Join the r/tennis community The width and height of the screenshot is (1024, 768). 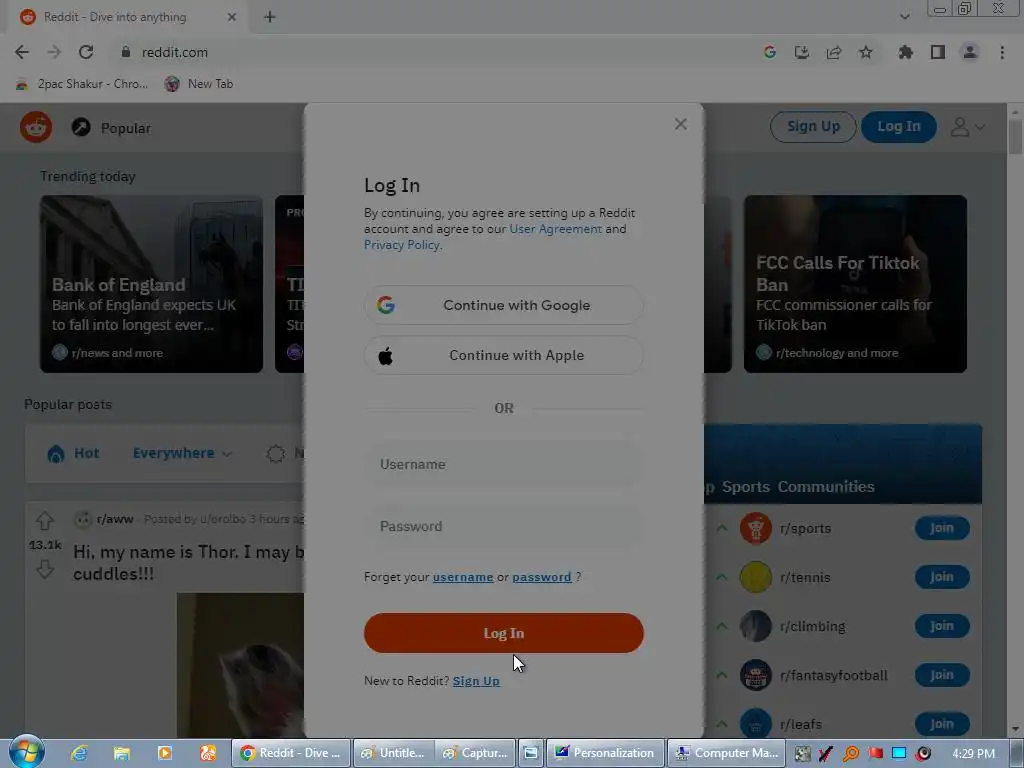click(942, 577)
